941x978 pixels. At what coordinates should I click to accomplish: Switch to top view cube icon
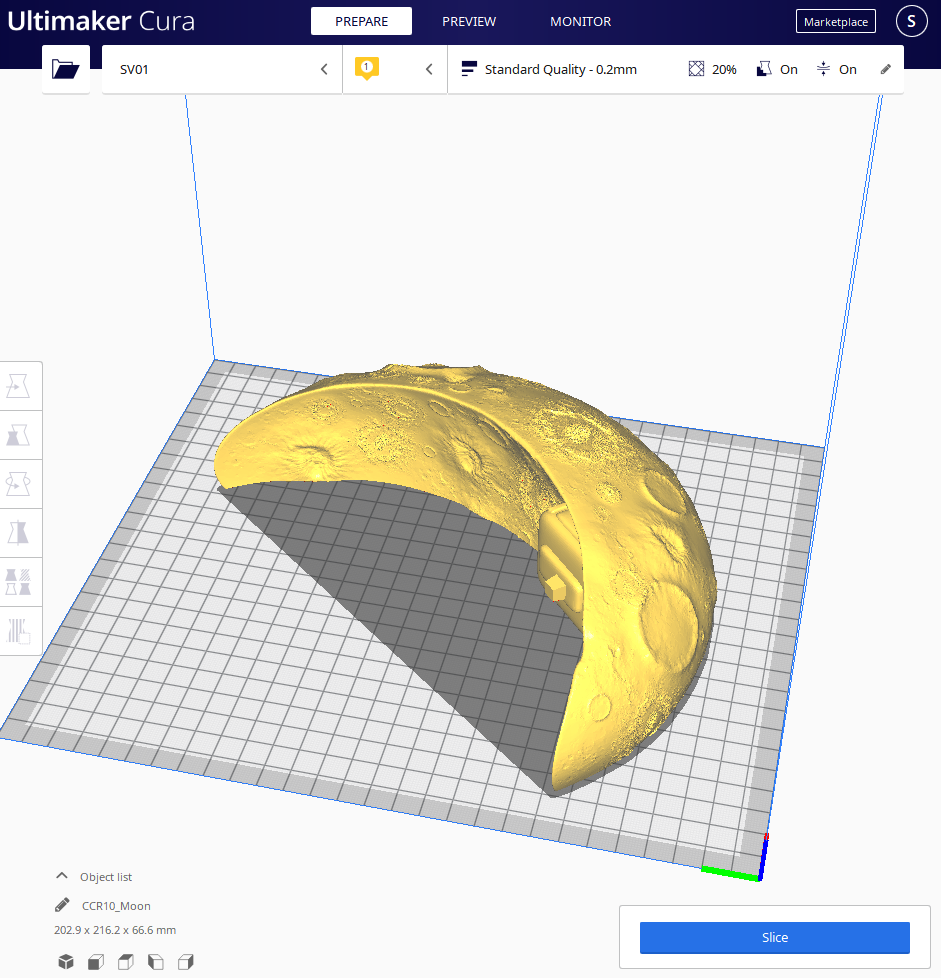click(125, 962)
